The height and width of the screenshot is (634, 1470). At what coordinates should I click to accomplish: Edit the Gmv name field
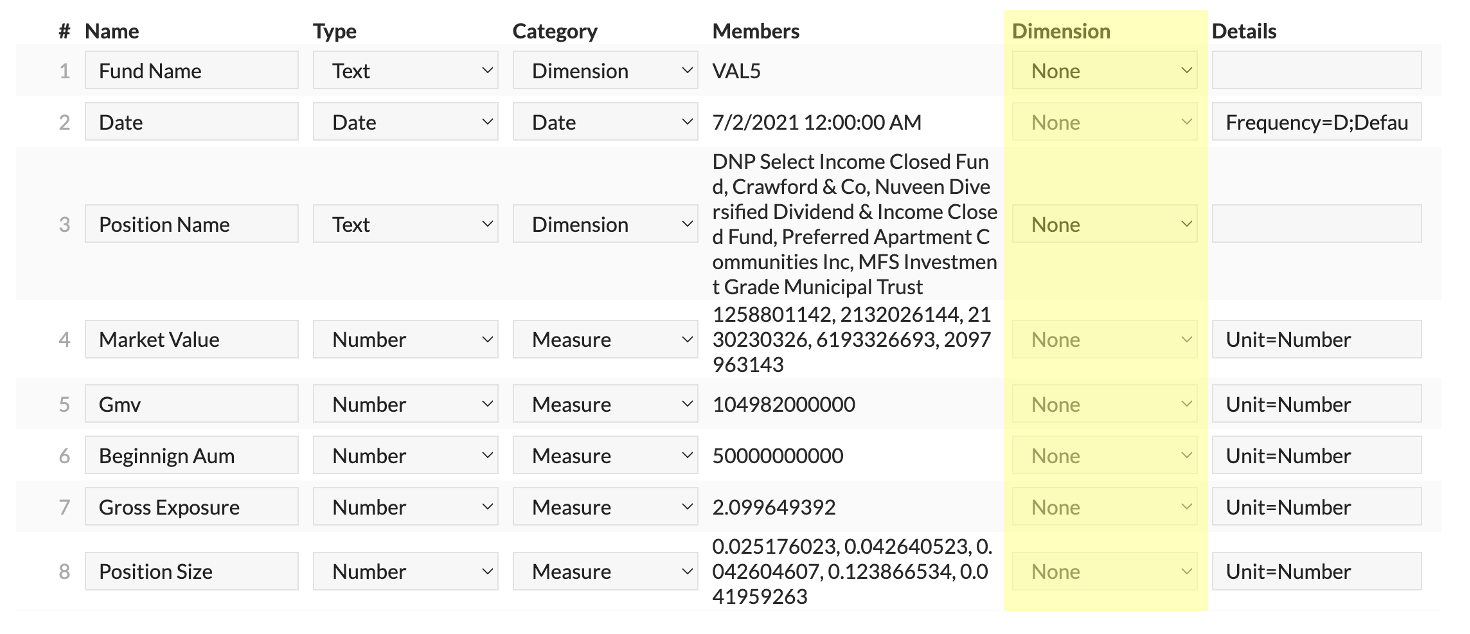tap(192, 404)
